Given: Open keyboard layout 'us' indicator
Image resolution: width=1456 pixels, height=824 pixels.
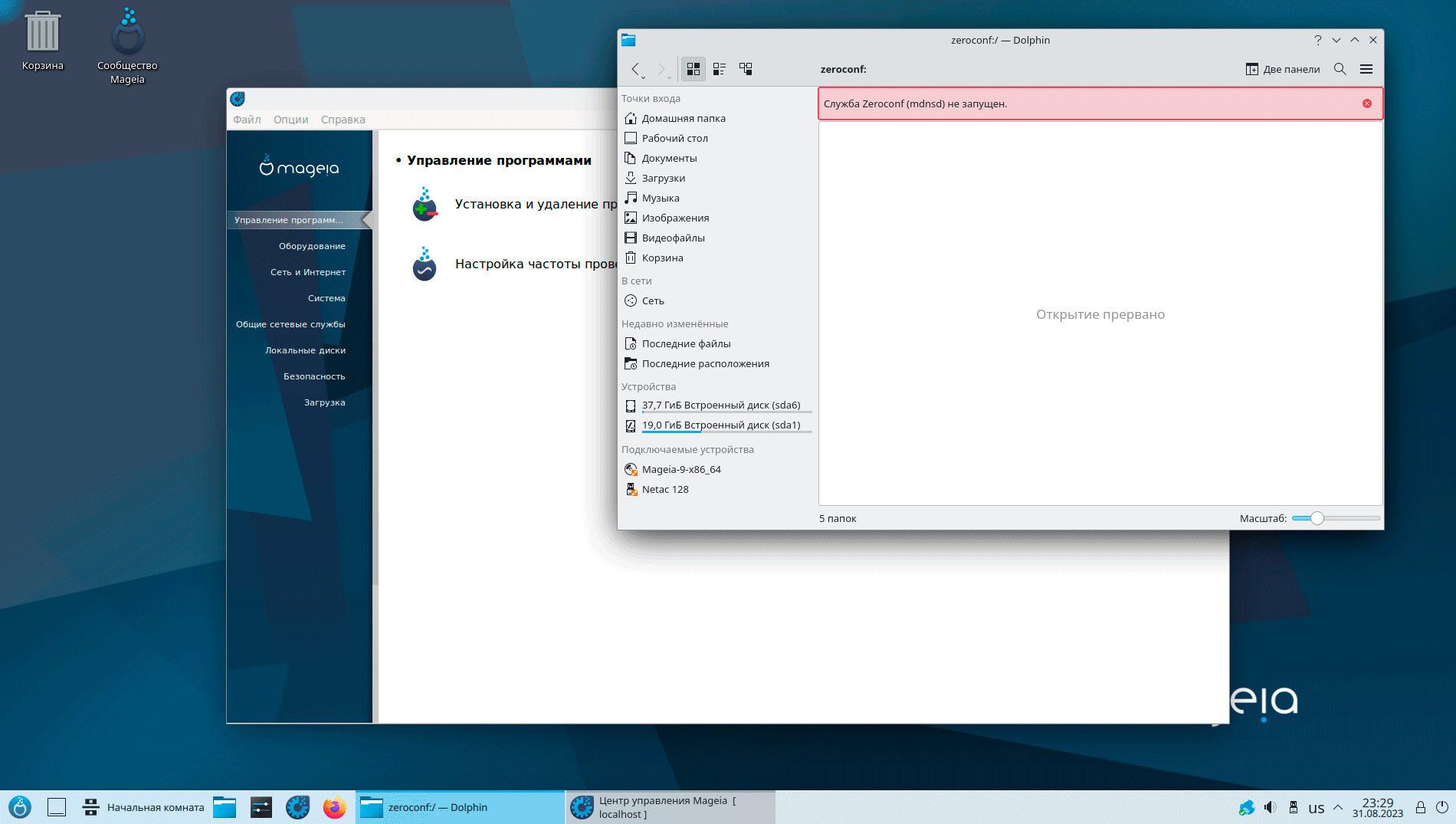Looking at the screenshot, I should pyautogui.click(x=1316, y=808).
